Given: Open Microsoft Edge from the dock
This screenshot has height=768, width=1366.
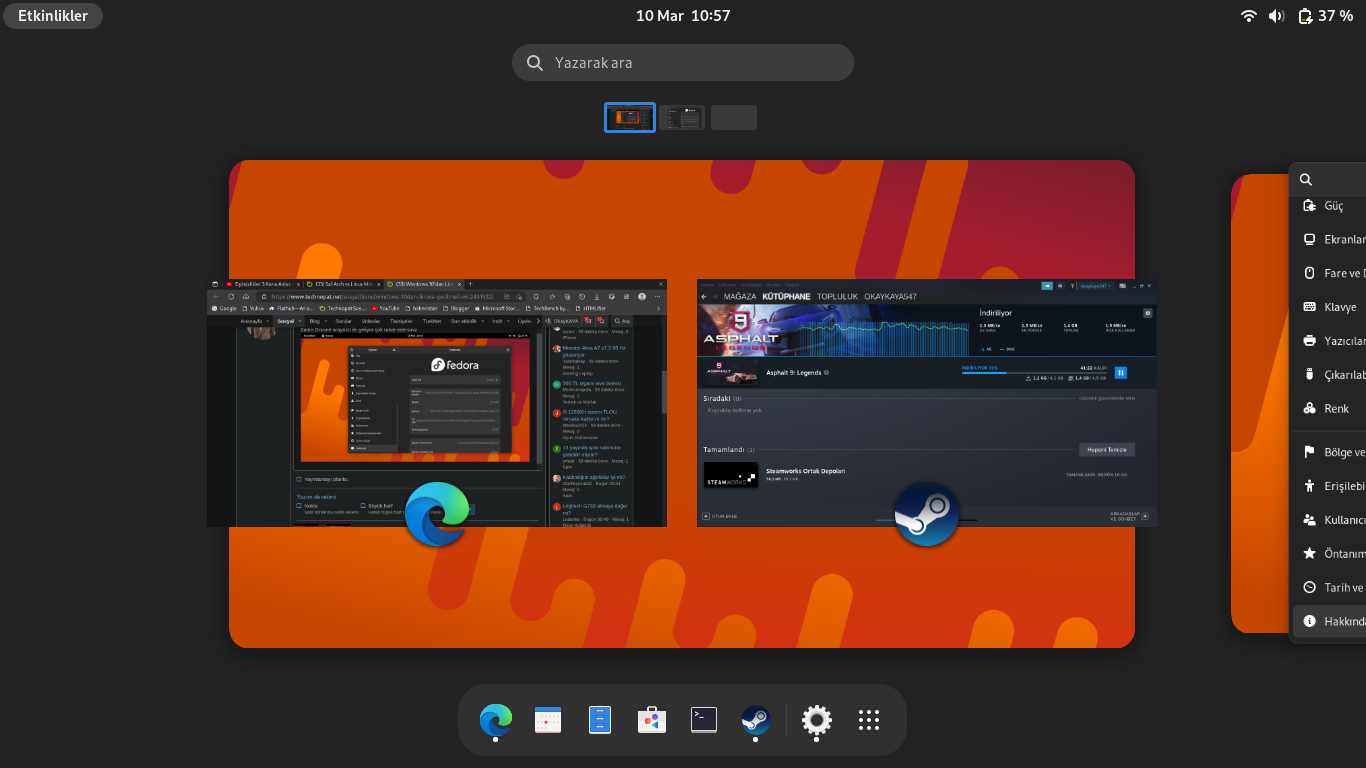Looking at the screenshot, I should [496, 720].
